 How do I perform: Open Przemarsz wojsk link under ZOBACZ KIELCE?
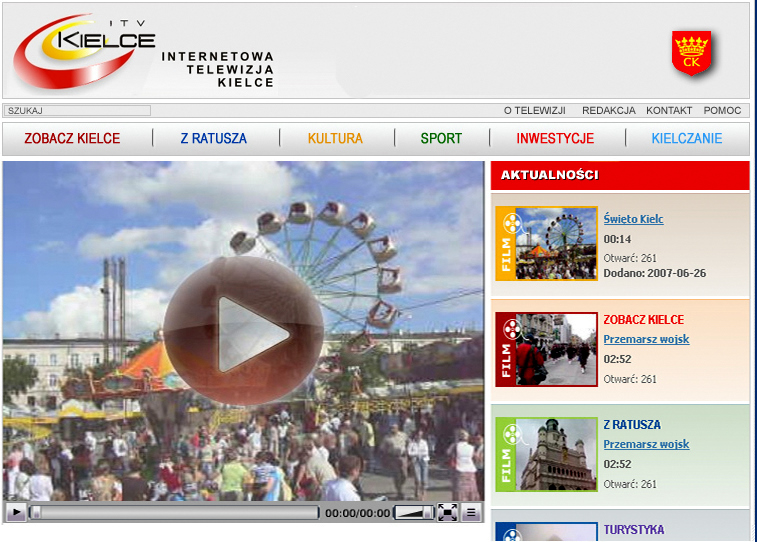pyautogui.click(x=646, y=339)
